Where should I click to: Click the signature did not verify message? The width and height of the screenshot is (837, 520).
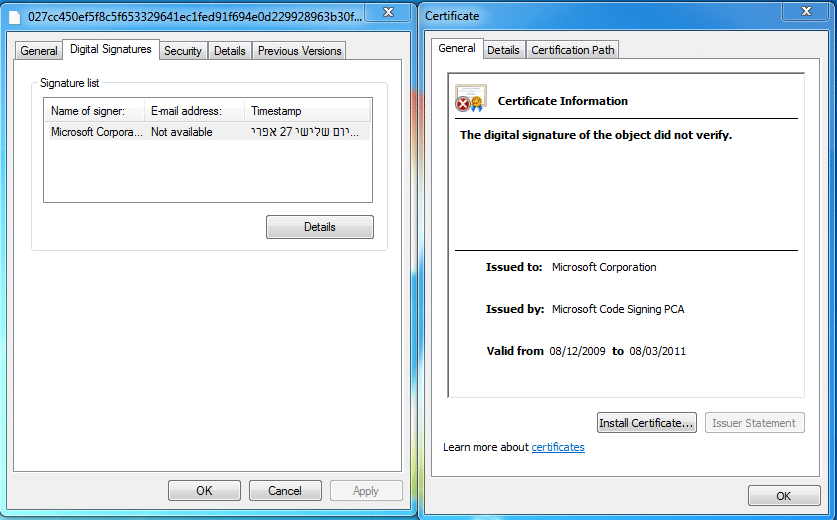[x=596, y=135]
